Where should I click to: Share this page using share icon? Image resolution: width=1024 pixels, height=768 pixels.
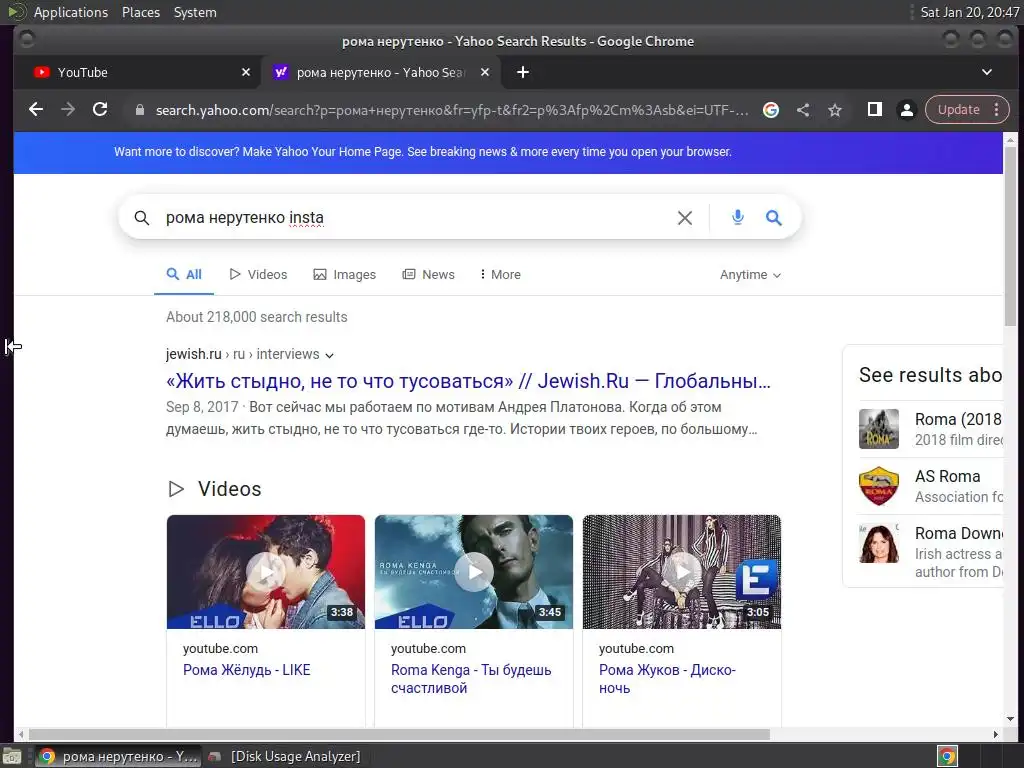(x=803, y=110)
